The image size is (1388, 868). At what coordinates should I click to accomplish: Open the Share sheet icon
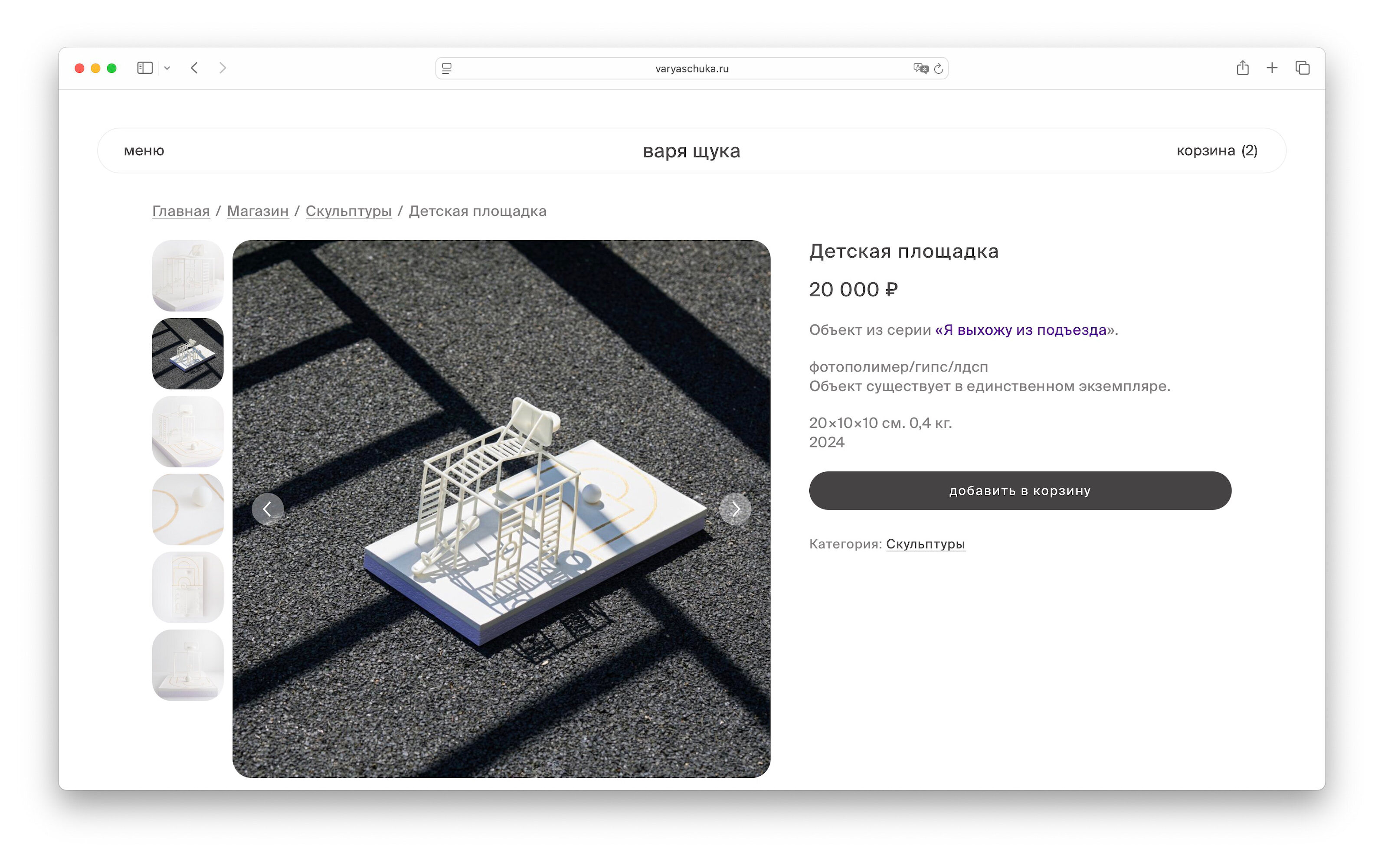1242,68
